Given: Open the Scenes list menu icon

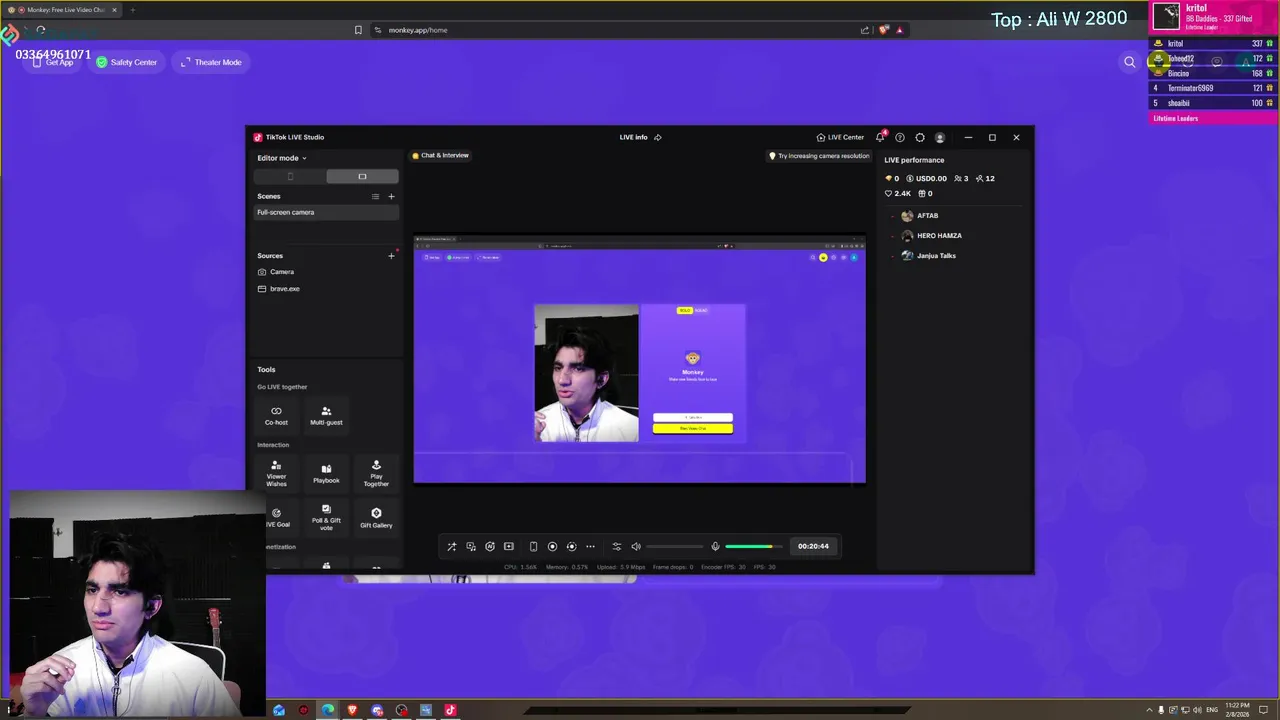Looking at the screenshot, I should [x=375, y=197].
